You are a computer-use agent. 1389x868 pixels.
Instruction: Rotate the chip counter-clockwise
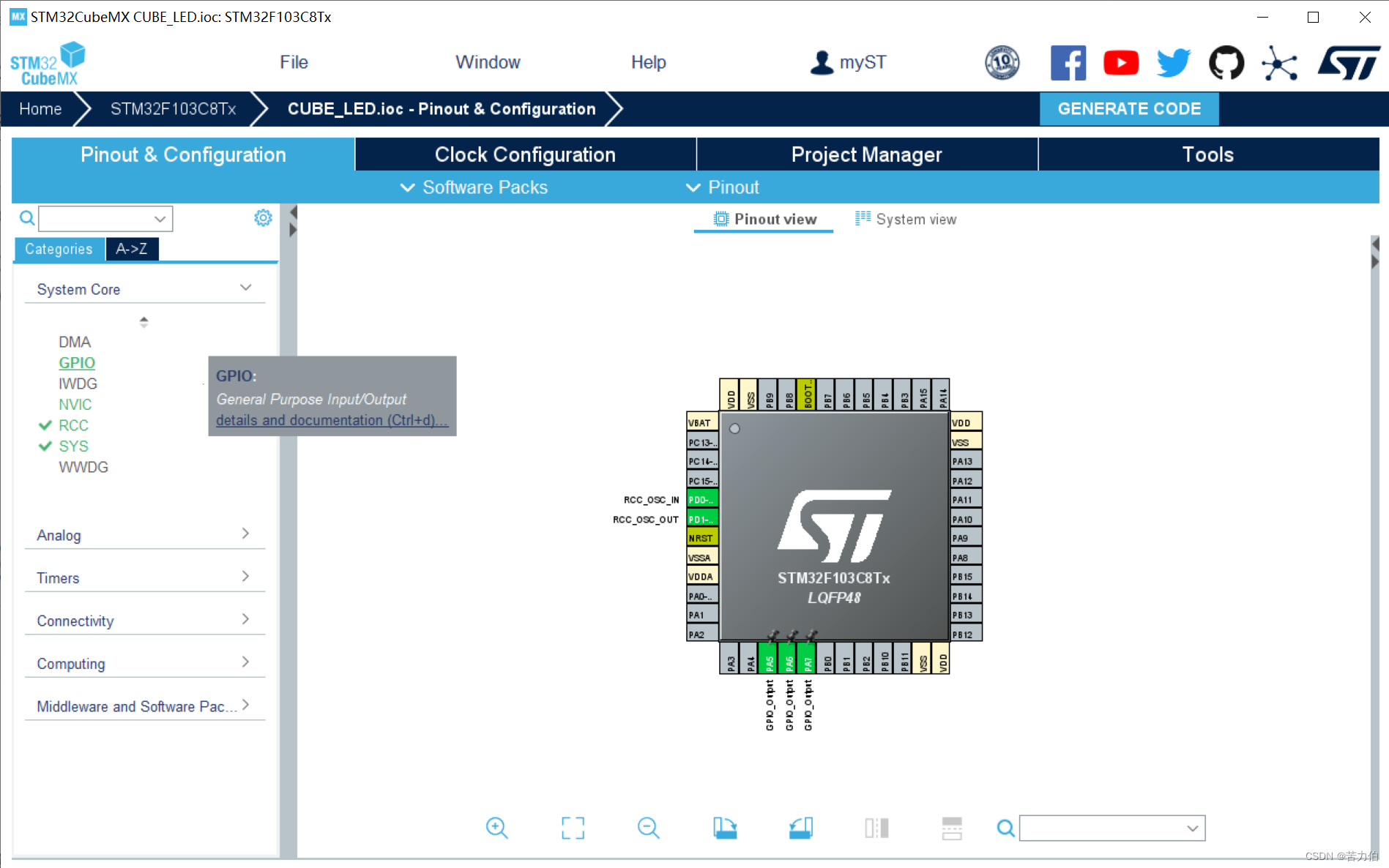(x=801, y=828)
